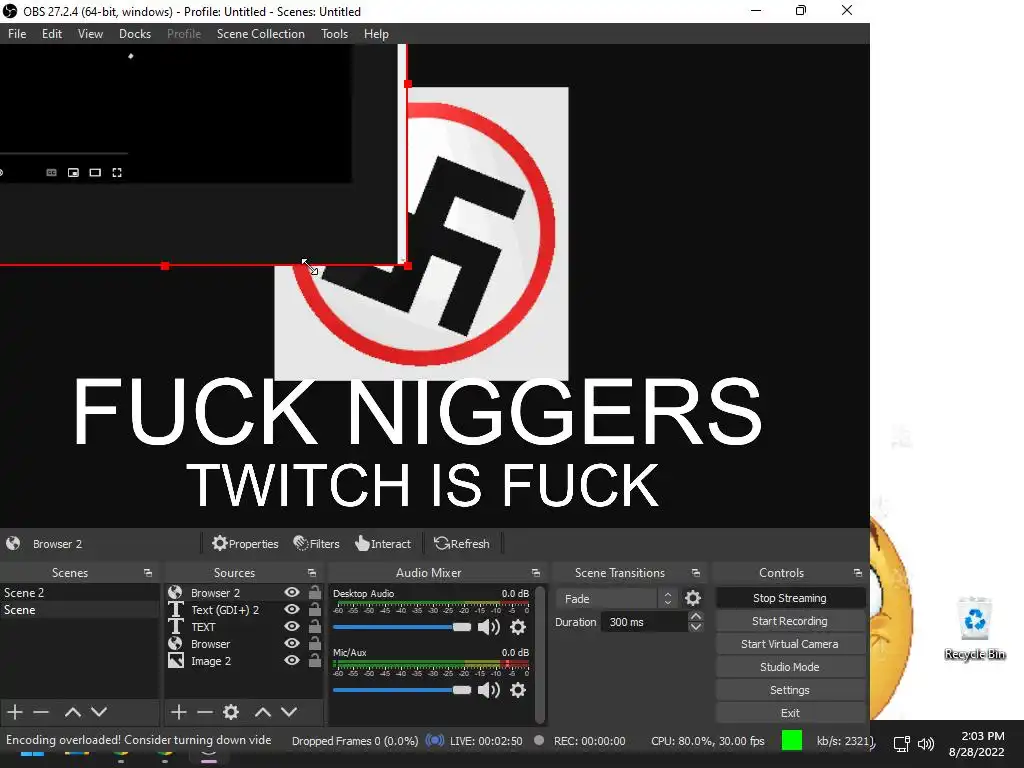The image size is (1024, 768).
Task: Pop out the Controls dock
Action: (857, 573)
